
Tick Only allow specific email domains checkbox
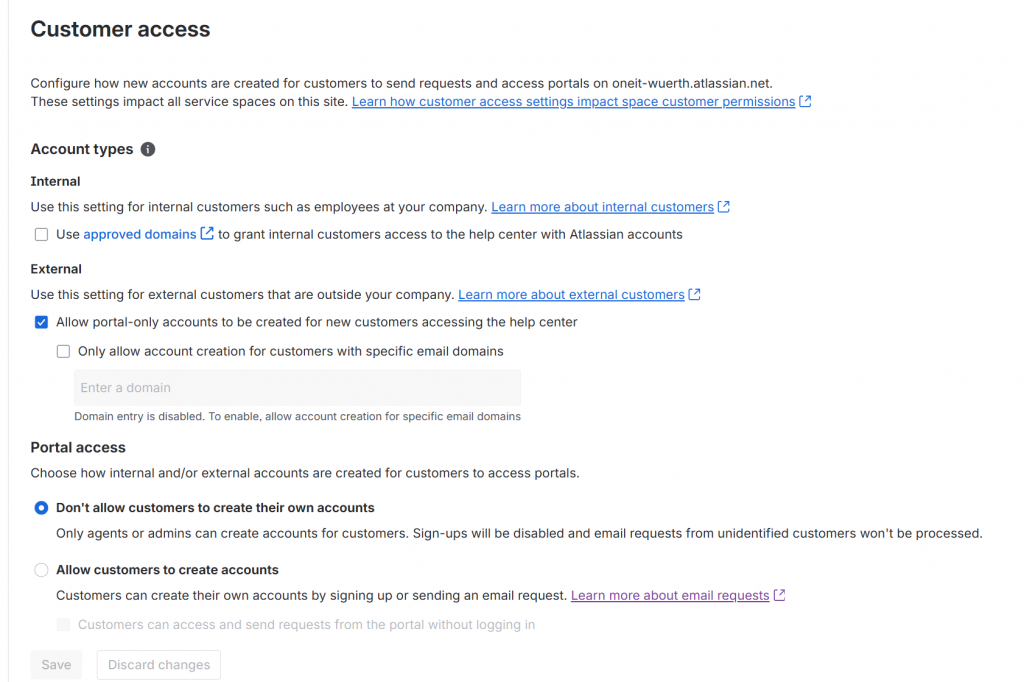pyautogui.click(x=63, y=351)
